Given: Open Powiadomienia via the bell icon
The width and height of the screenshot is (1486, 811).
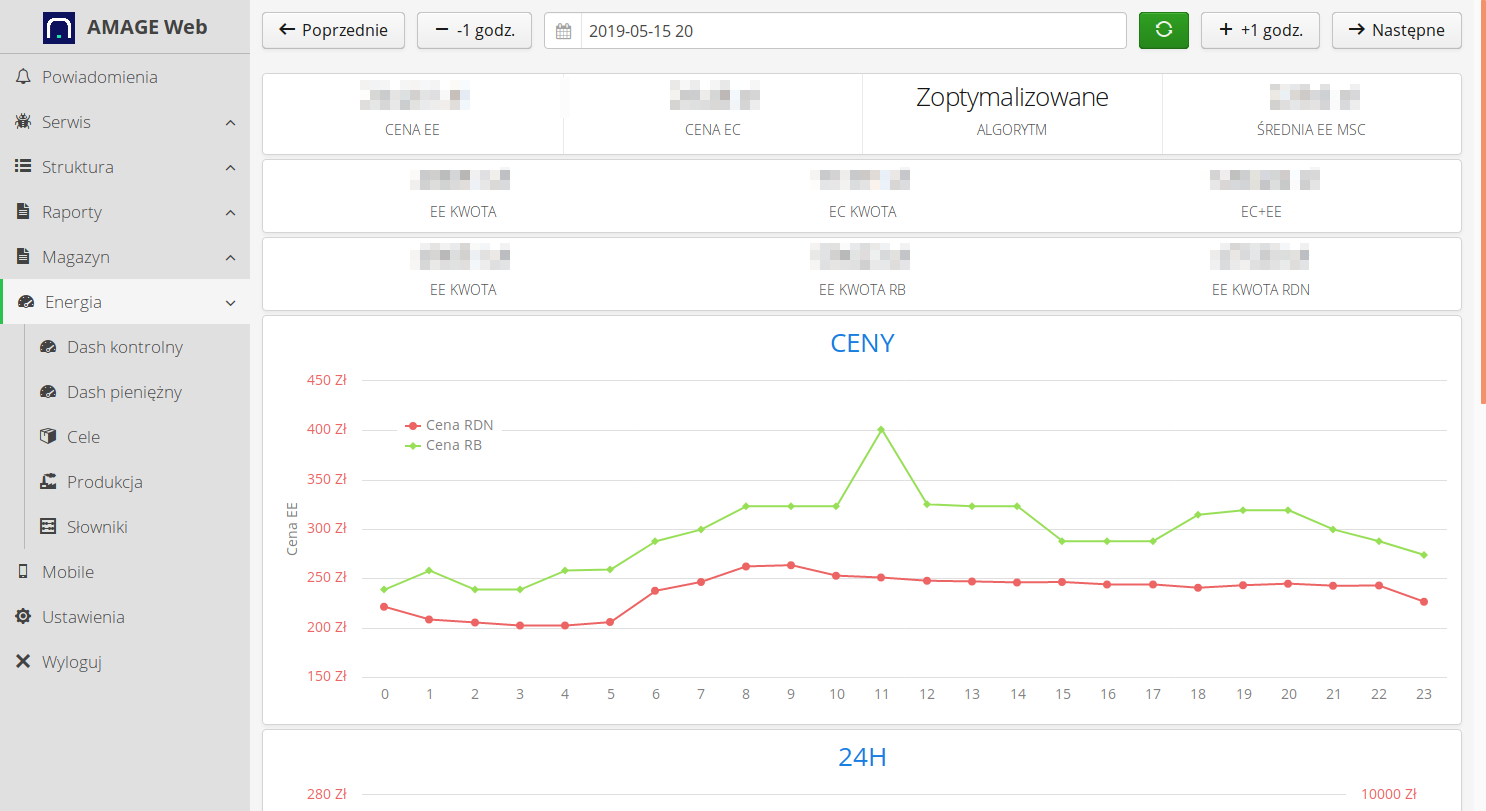Looking at the screenshot, I should coord(22,76).
